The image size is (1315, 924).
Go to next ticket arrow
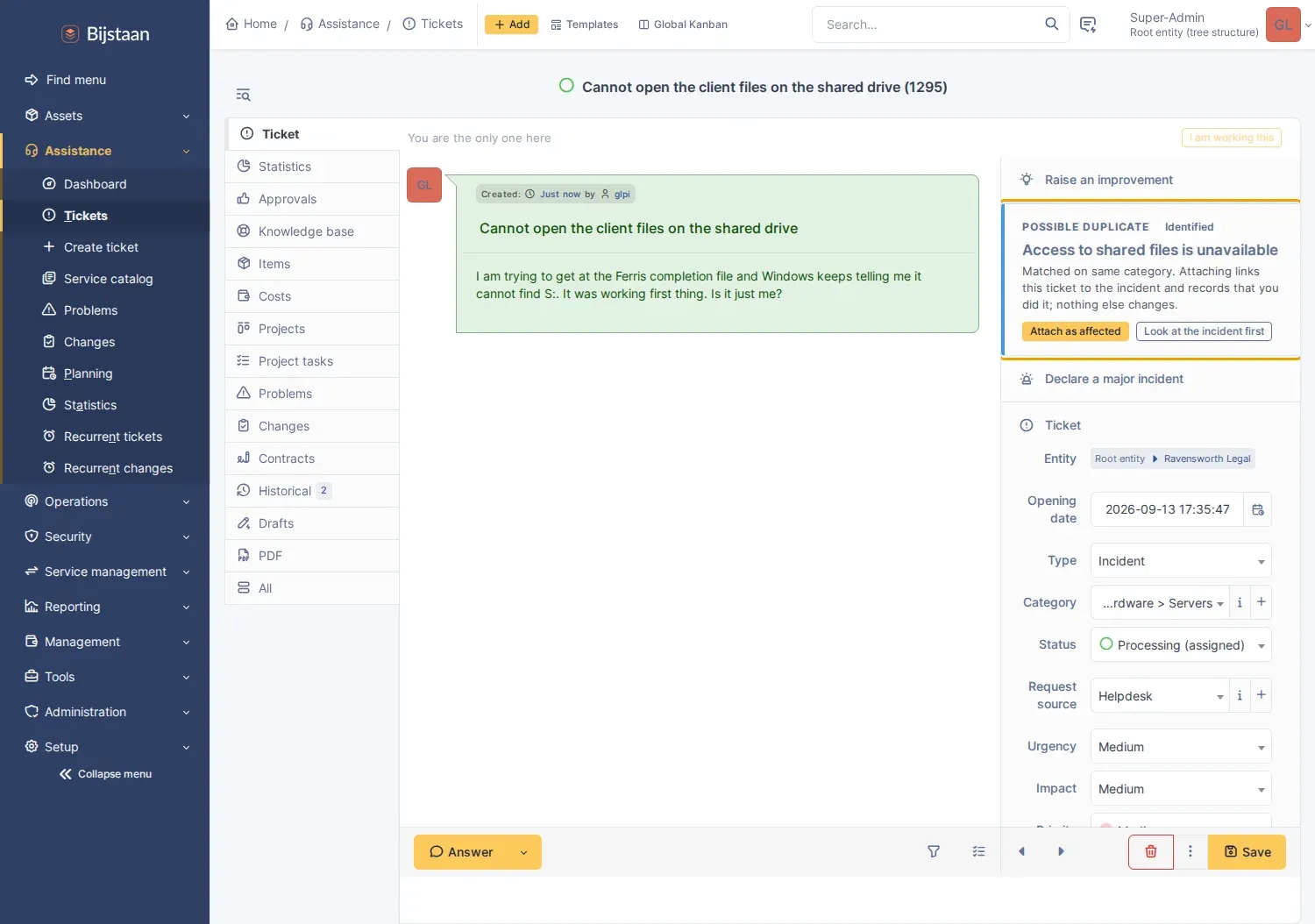tap(1061, 852)
